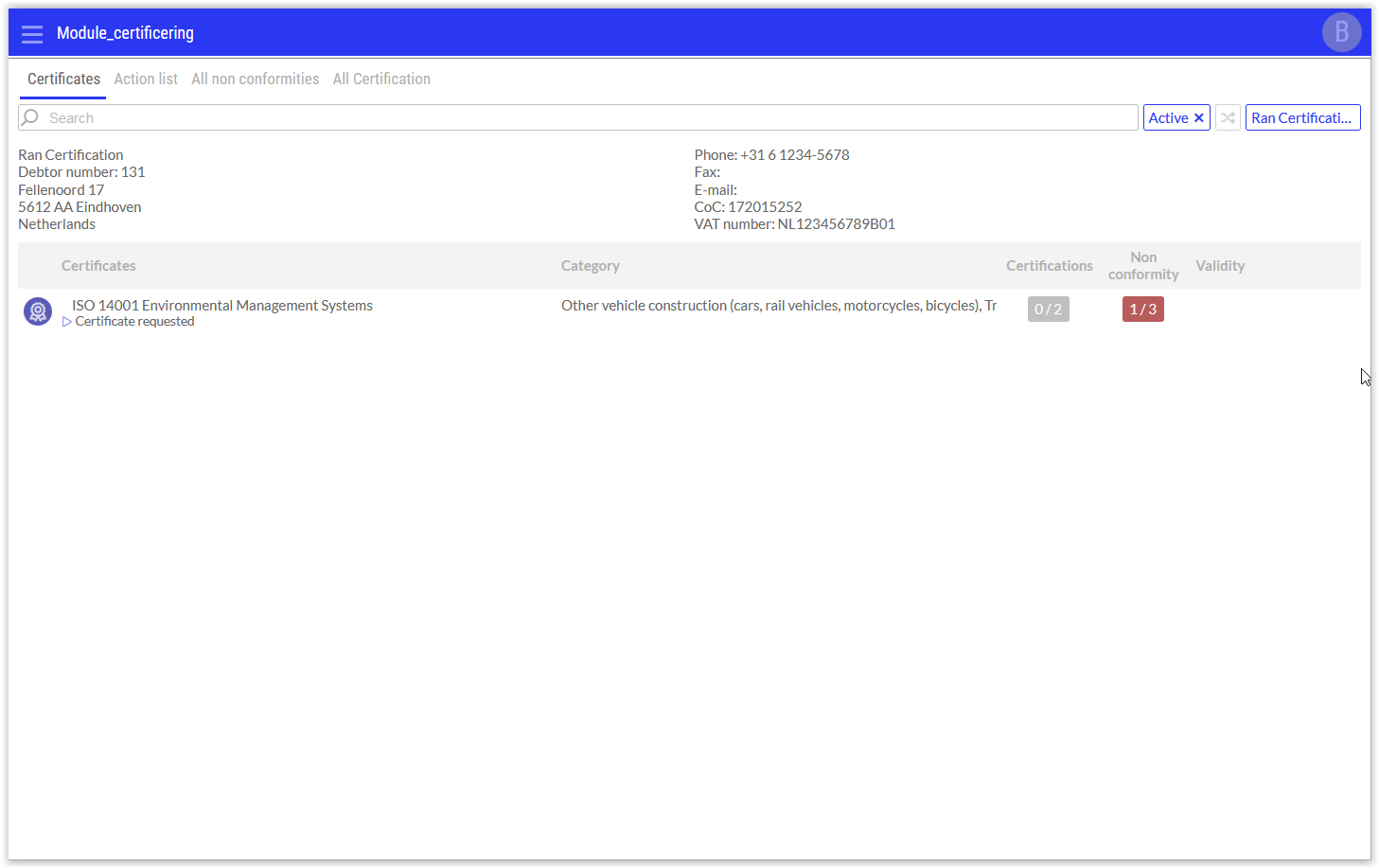Remove the Active filter via X
1379x868 pixels.
(1199, 118)
